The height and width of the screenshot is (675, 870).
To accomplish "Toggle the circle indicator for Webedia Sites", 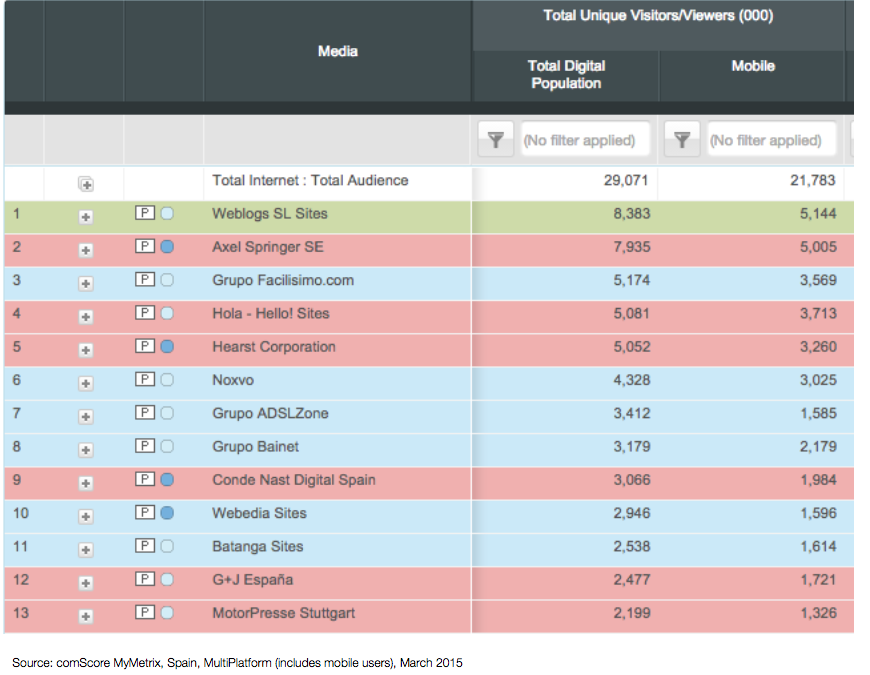I will click(167, 513).
